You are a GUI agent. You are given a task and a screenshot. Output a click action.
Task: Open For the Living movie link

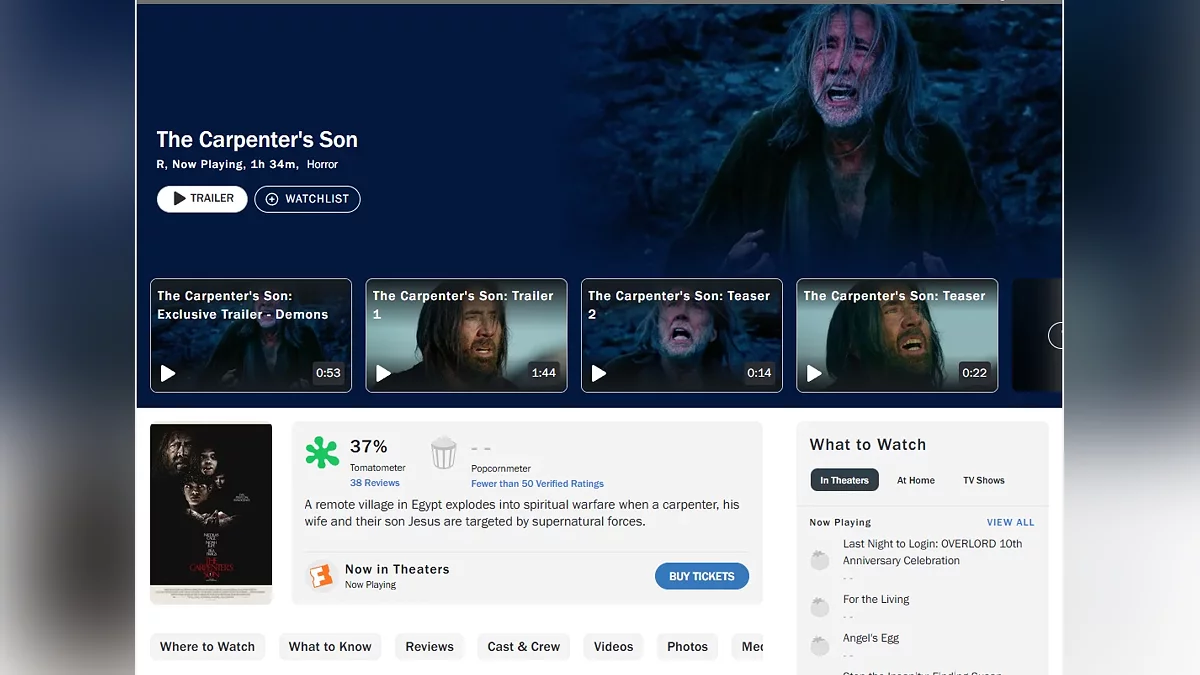point(876,600)
